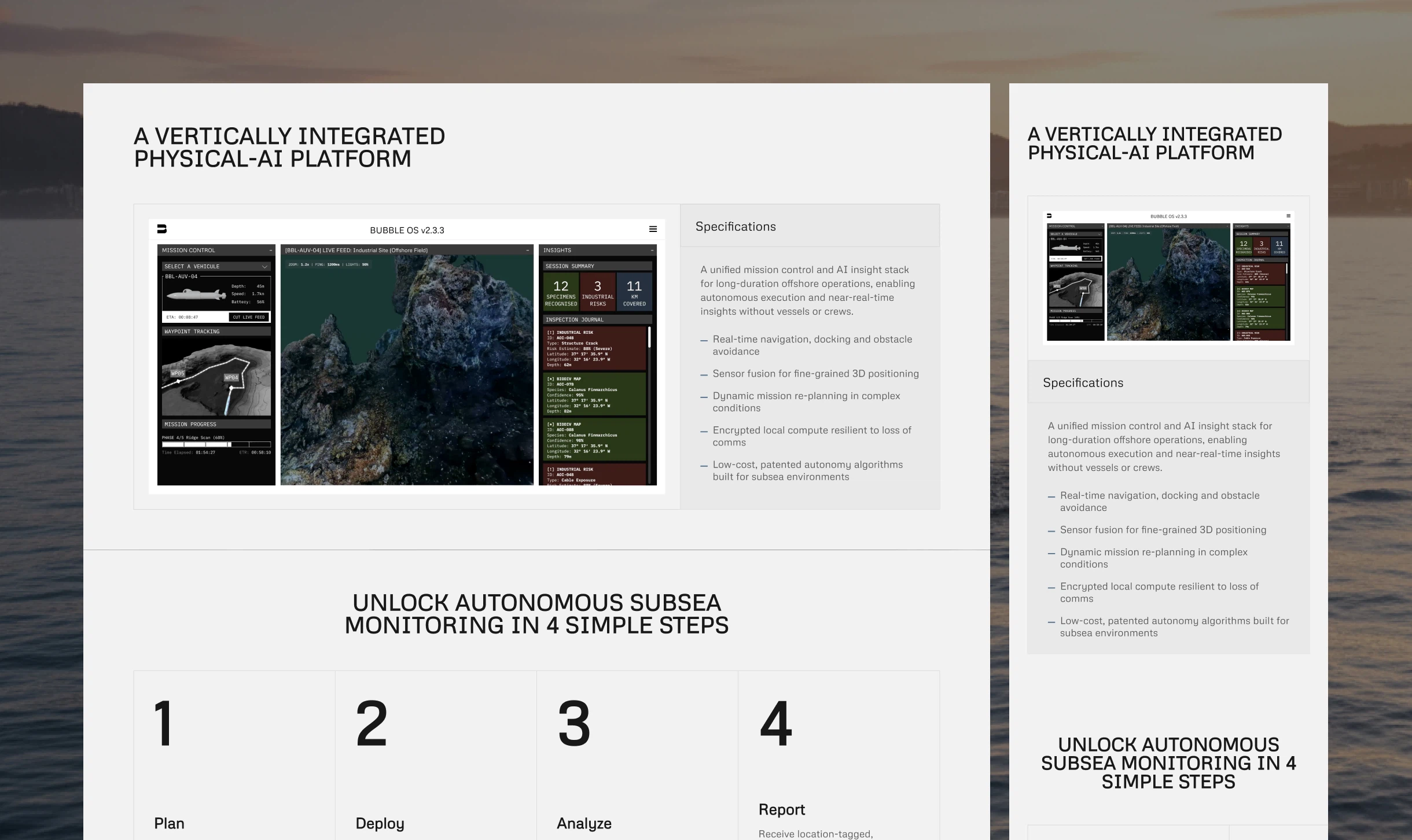Screen dimensions: 1412x840
Task: Select step 3 Analyze card
Action: pos(637,755)
